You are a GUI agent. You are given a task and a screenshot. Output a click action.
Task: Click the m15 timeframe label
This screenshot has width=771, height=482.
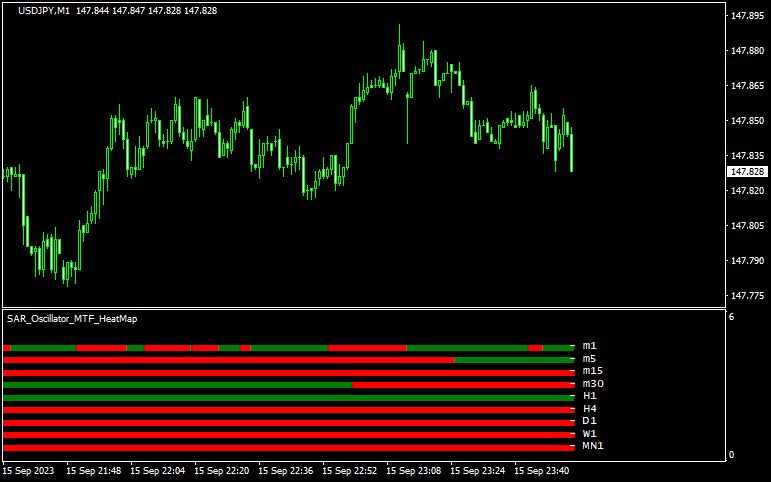[x=593, y=371]
